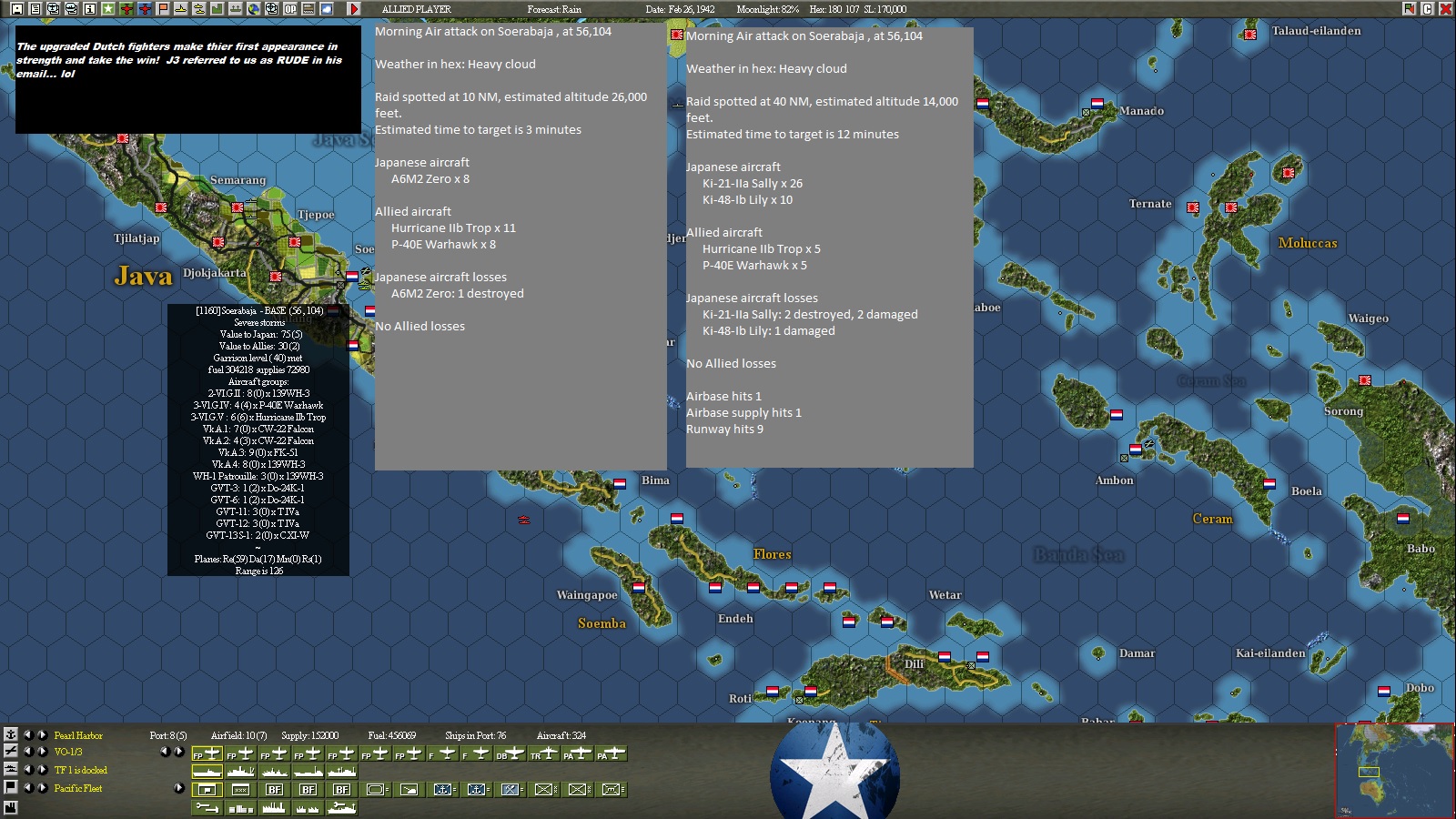
Task: Click the Dutch base flag at Manado
Action: [1097, 104]
